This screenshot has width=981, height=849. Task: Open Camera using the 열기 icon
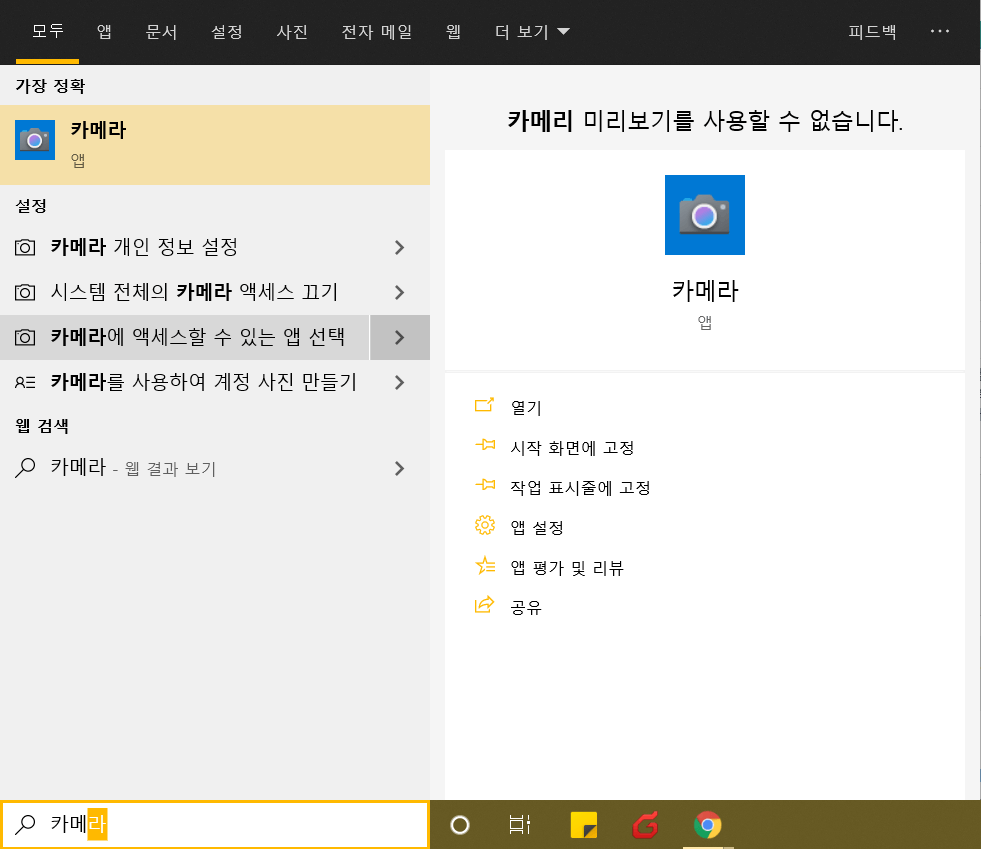pos(485,406)
